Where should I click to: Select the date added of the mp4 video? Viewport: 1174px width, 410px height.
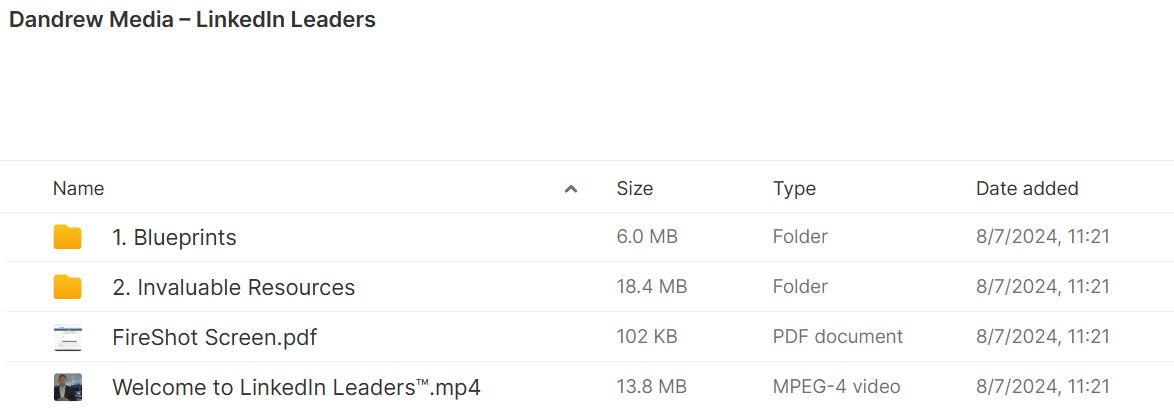click(1042, 388)
